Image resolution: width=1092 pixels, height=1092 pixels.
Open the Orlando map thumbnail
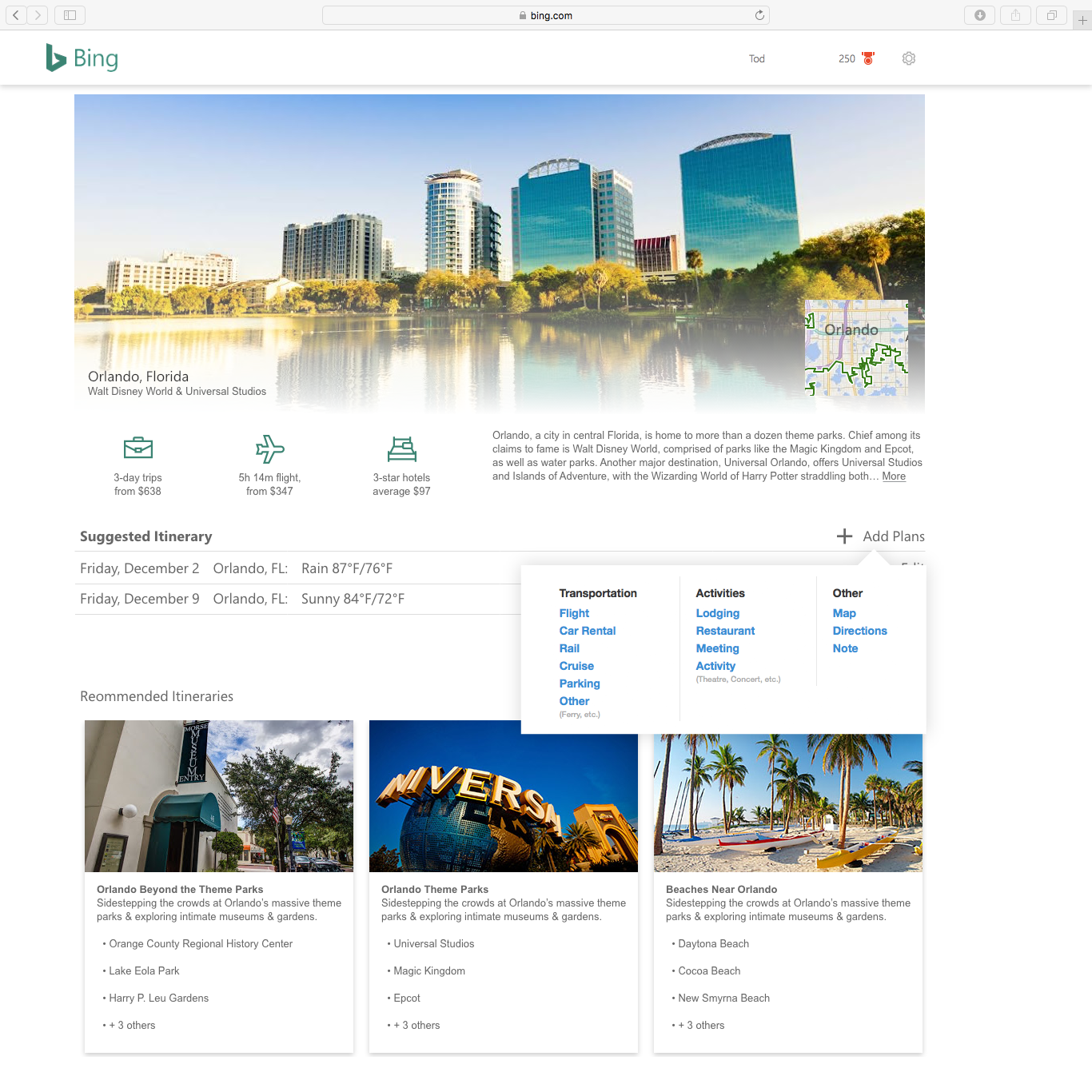coord(856,348)
